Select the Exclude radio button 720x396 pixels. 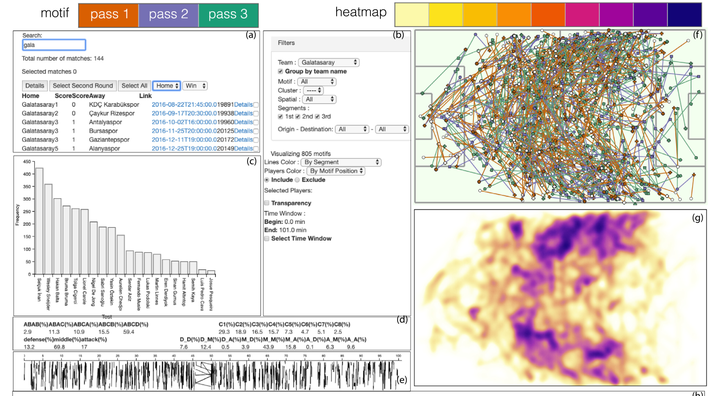click(x=297, y=180)
